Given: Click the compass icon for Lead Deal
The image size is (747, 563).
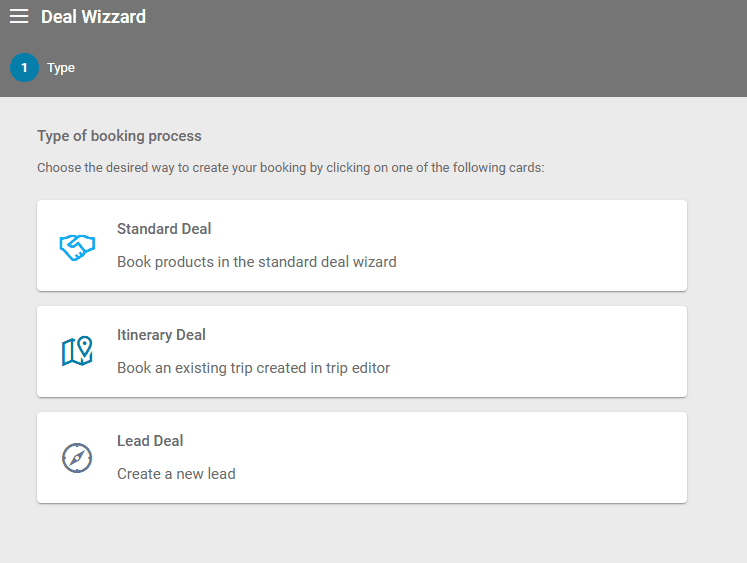Looking at the screenshot, I should point(77,458).
